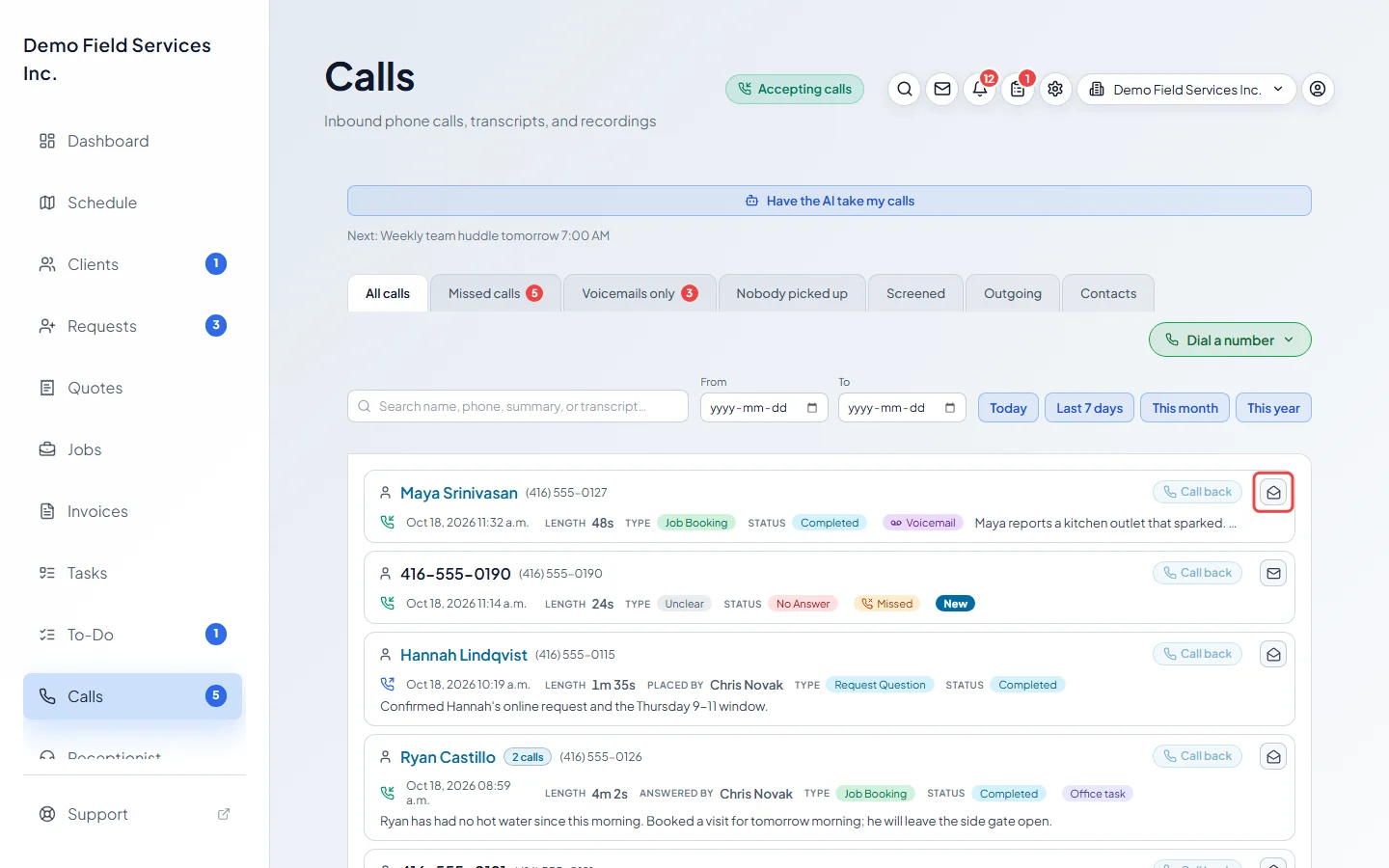Switch to Contacts tab

click(1108, 293)
